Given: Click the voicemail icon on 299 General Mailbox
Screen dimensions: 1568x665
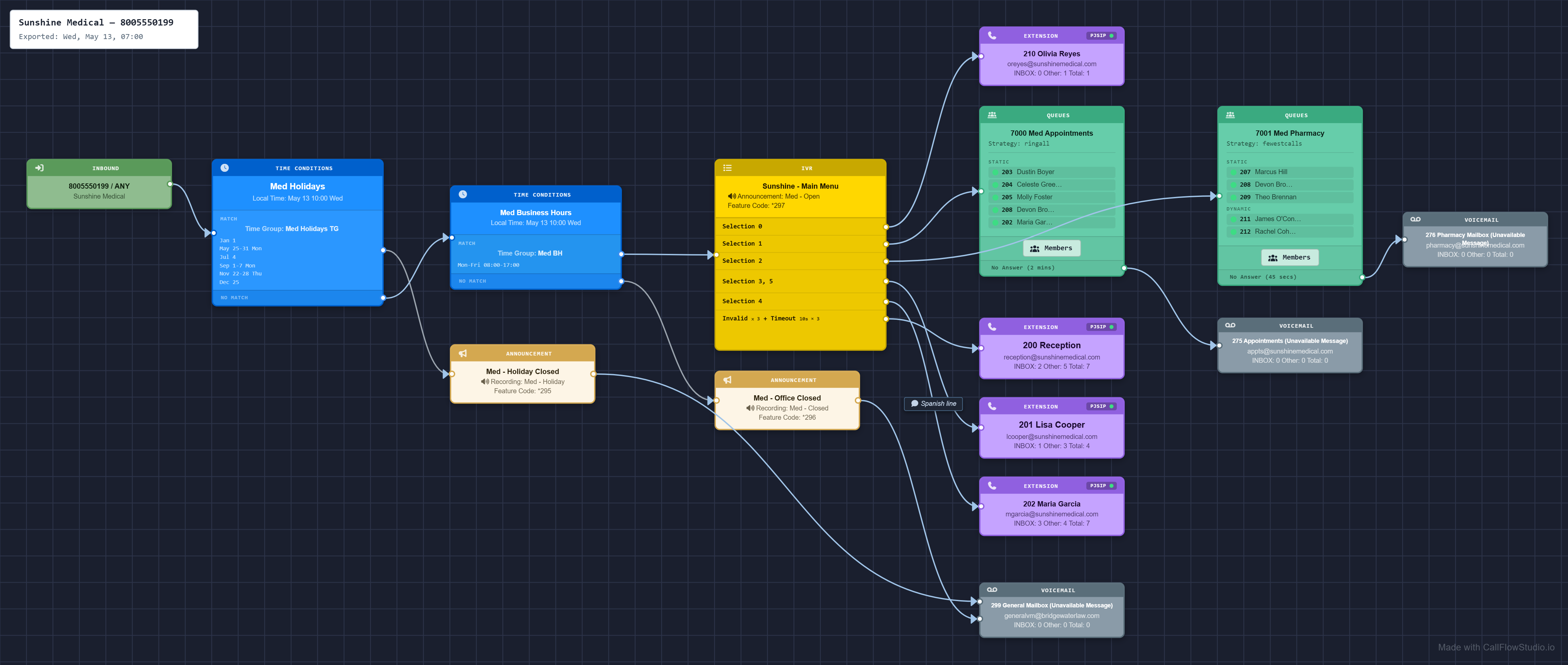Looking at the screenshot, I should pyautogui.click(x=992, y=590).
